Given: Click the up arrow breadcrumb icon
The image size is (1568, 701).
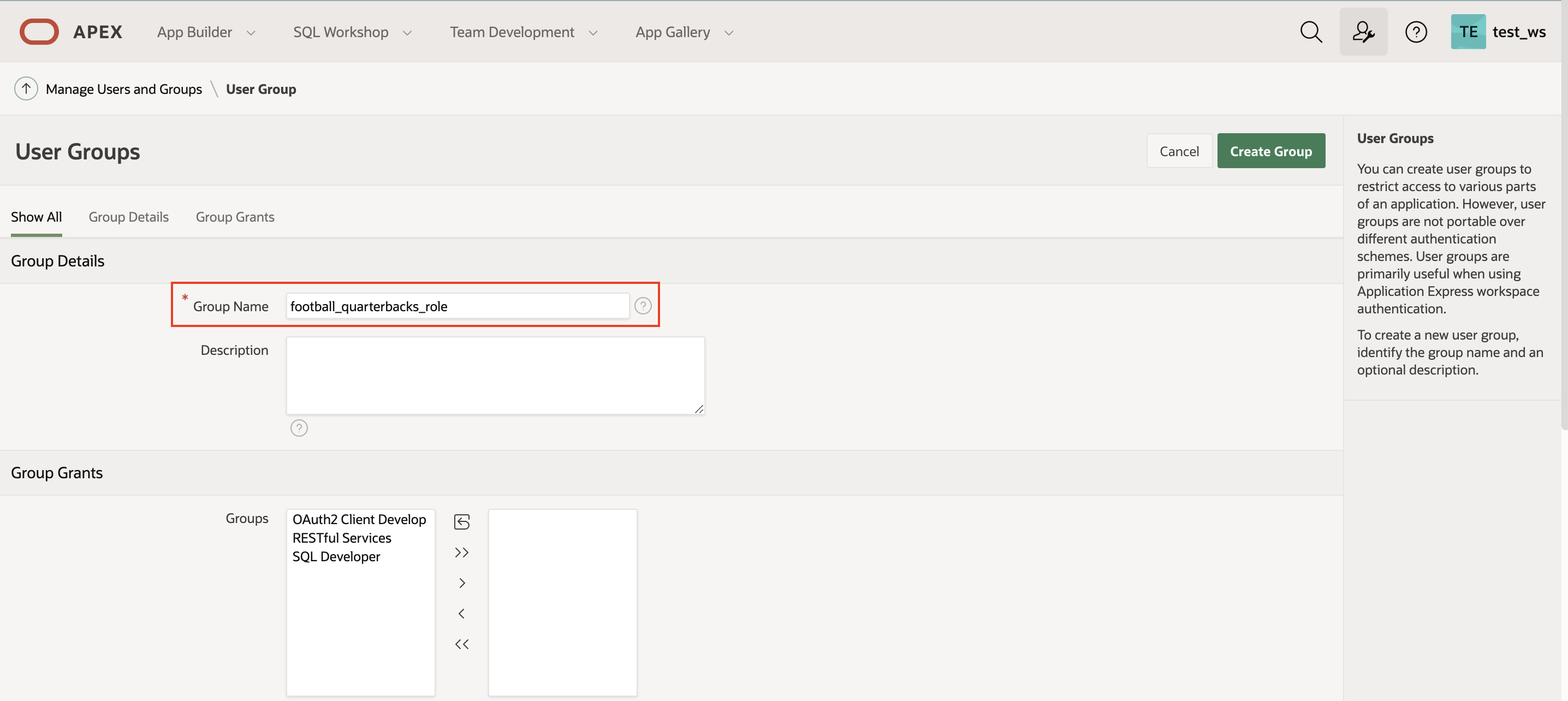Looking at the screenshot, I should pos(26,88).
